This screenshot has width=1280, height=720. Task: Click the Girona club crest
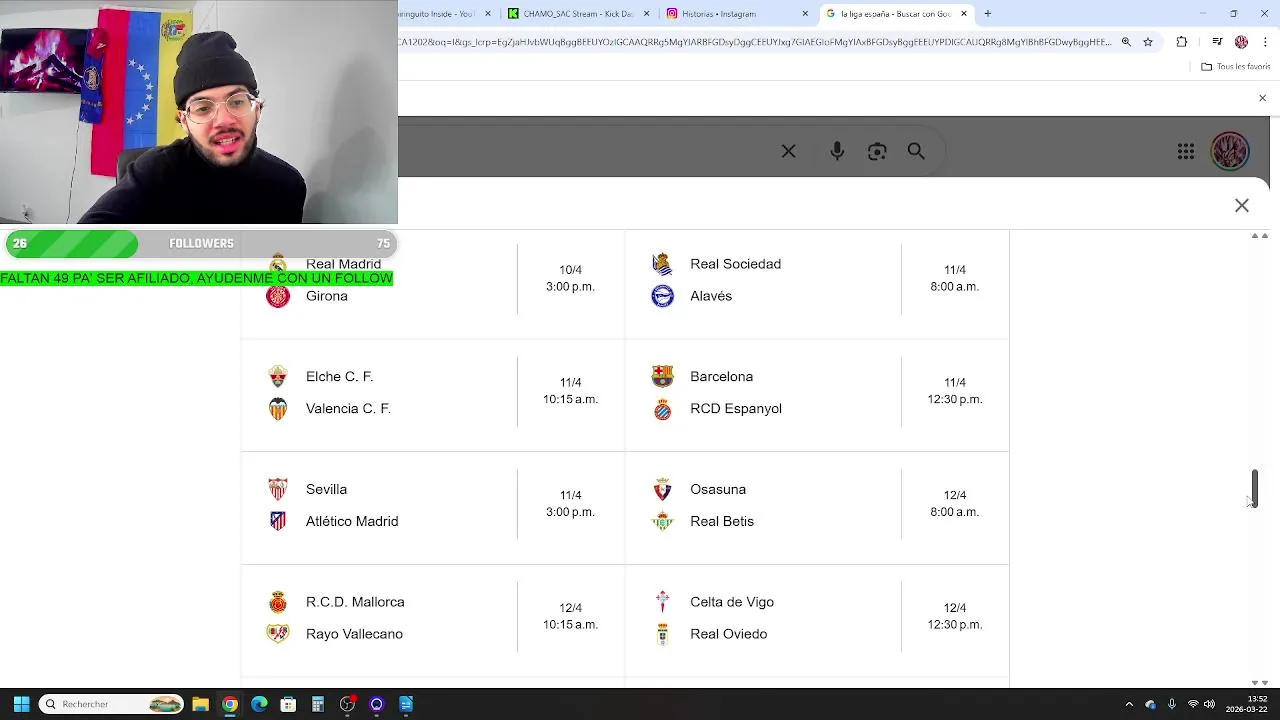(x=278, y=296)
